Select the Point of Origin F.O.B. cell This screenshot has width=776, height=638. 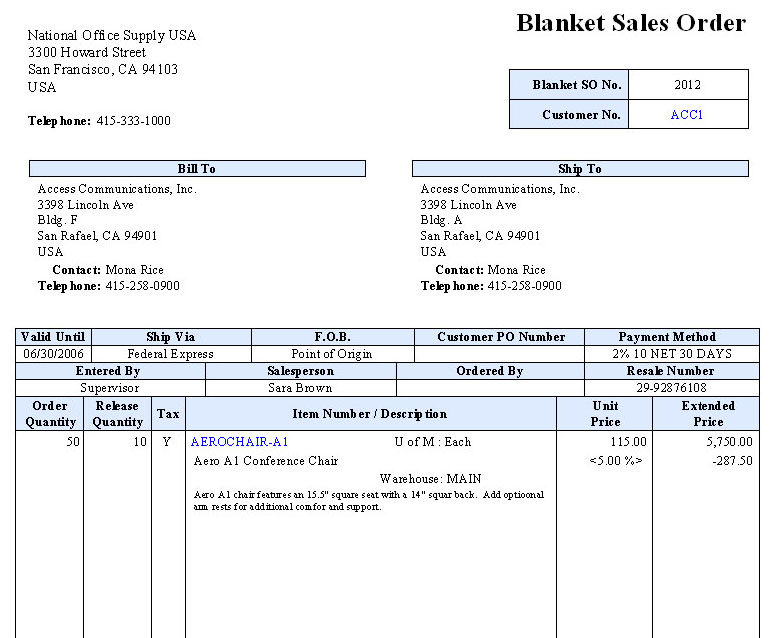(x=332, y=354)
